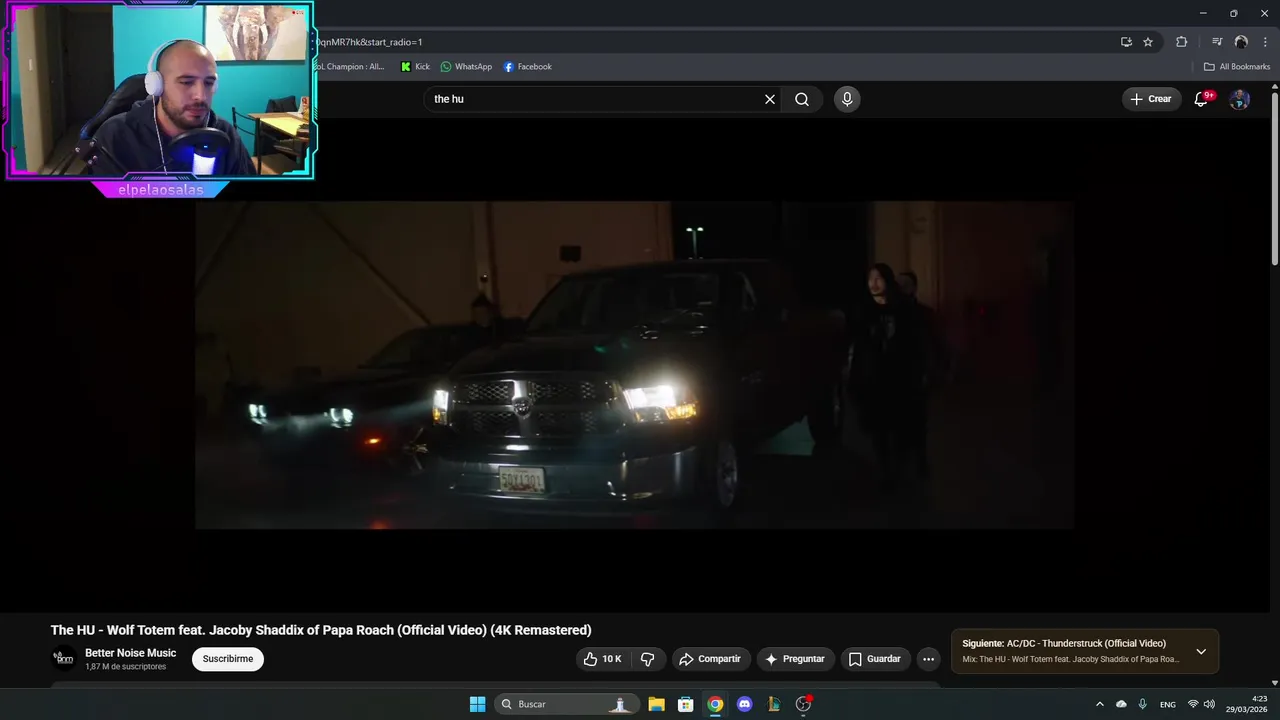This screenshot has width=1280, height=720.
Task: Open the WhatsApp bookmark
Action: point(466,67)
